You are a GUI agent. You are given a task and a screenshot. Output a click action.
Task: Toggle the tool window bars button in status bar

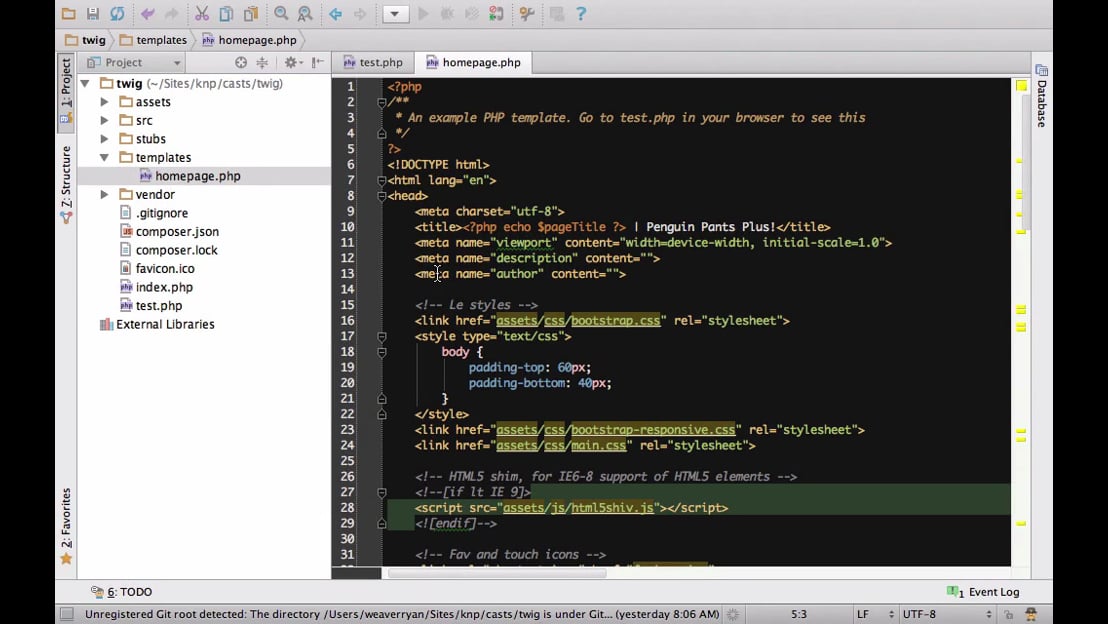point(67,614)
